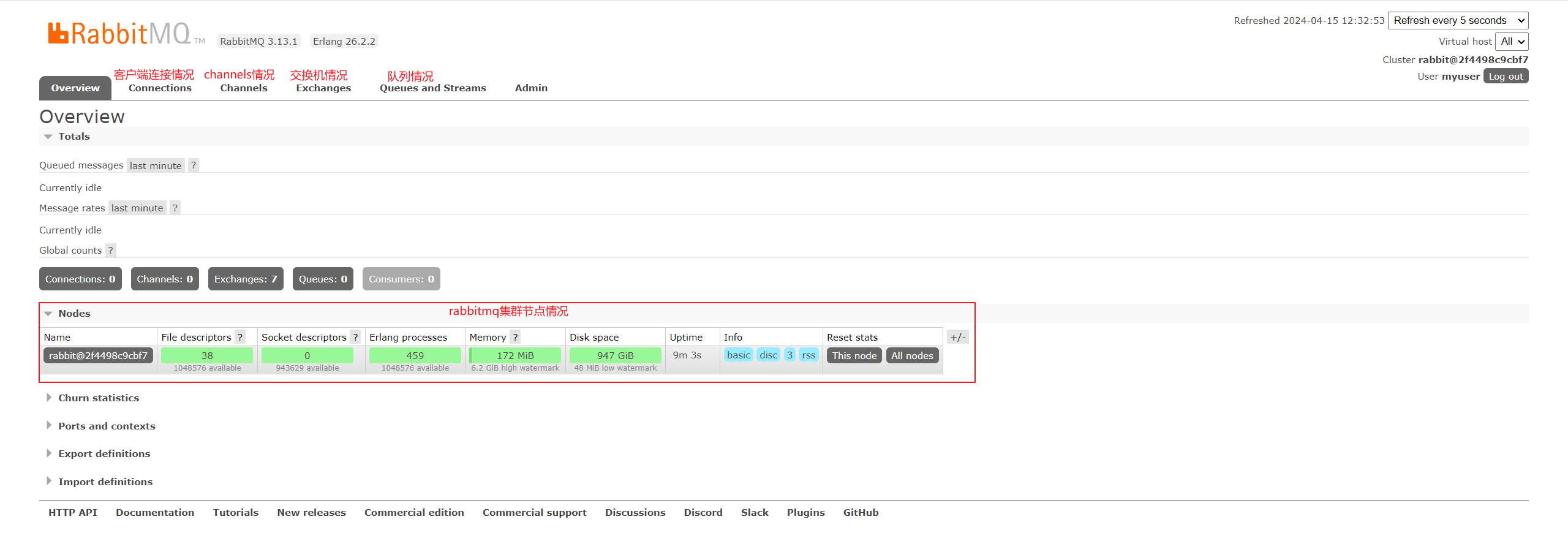Switch to the Channels tab
The width and height of the screenshot is (1568, 533).
(x=244, y=88)
